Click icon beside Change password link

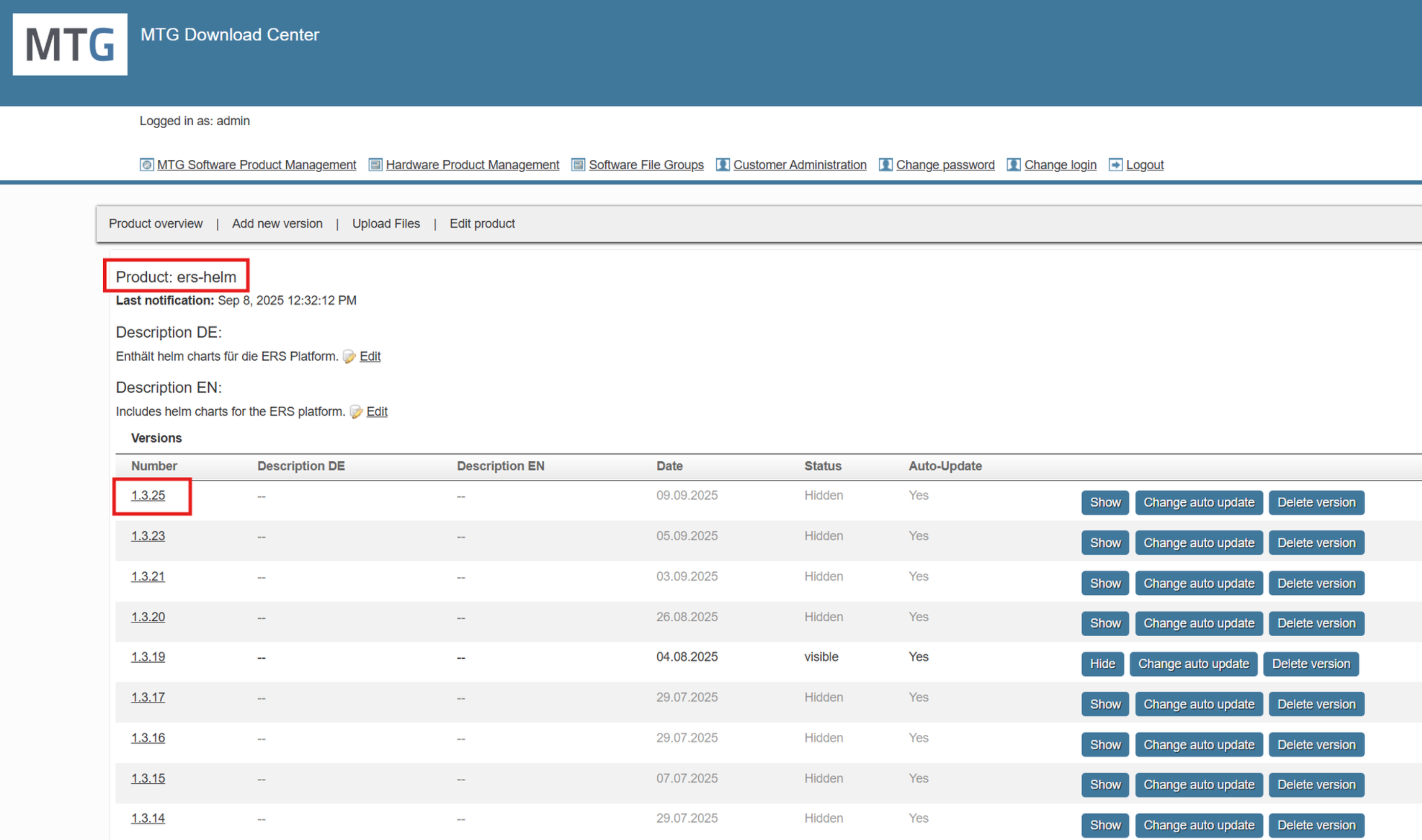click(x=886, y=165)
